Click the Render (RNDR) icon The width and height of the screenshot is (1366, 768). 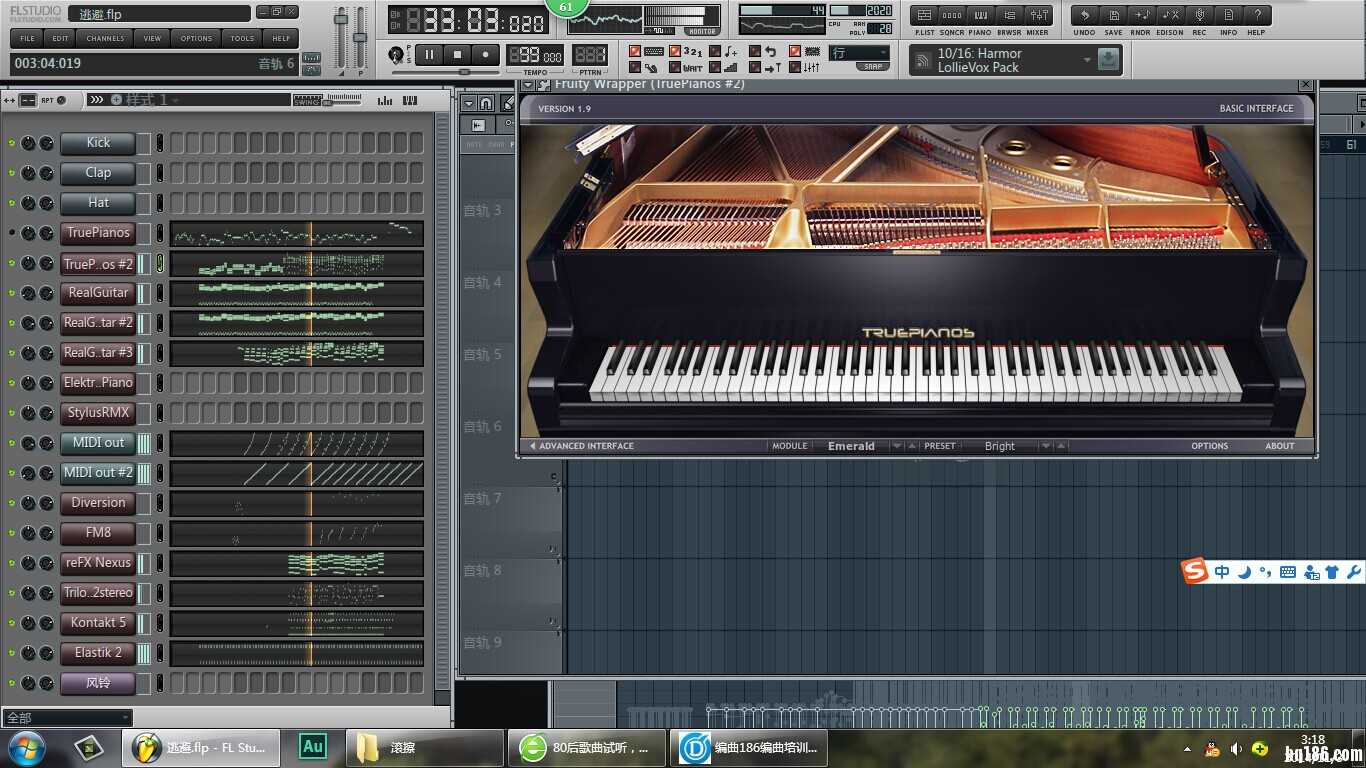(1142, 16)
